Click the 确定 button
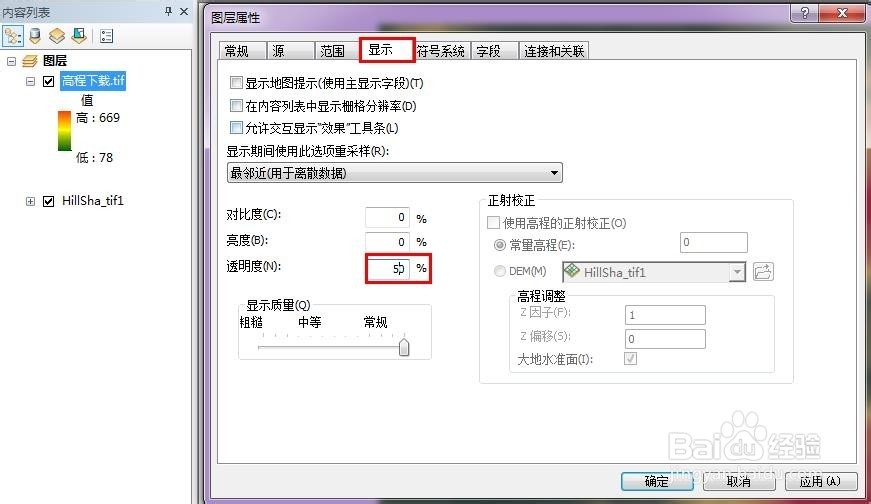The image size is (871, 504). coord(657,481)
